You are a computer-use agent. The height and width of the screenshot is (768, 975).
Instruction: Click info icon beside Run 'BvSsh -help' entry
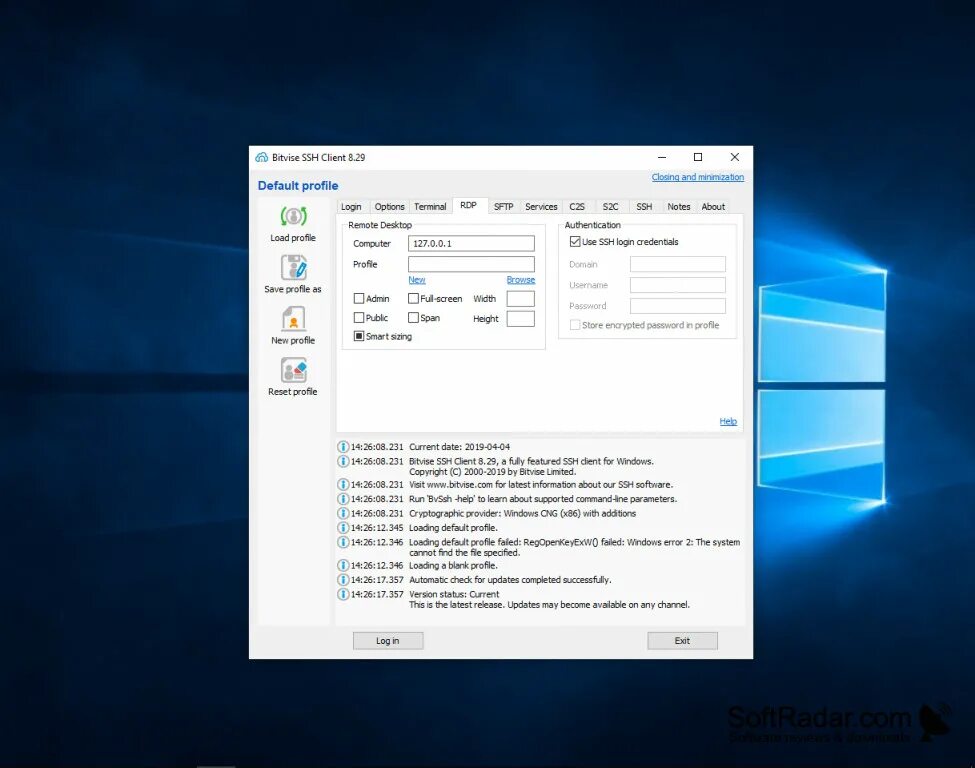(343, 499)
